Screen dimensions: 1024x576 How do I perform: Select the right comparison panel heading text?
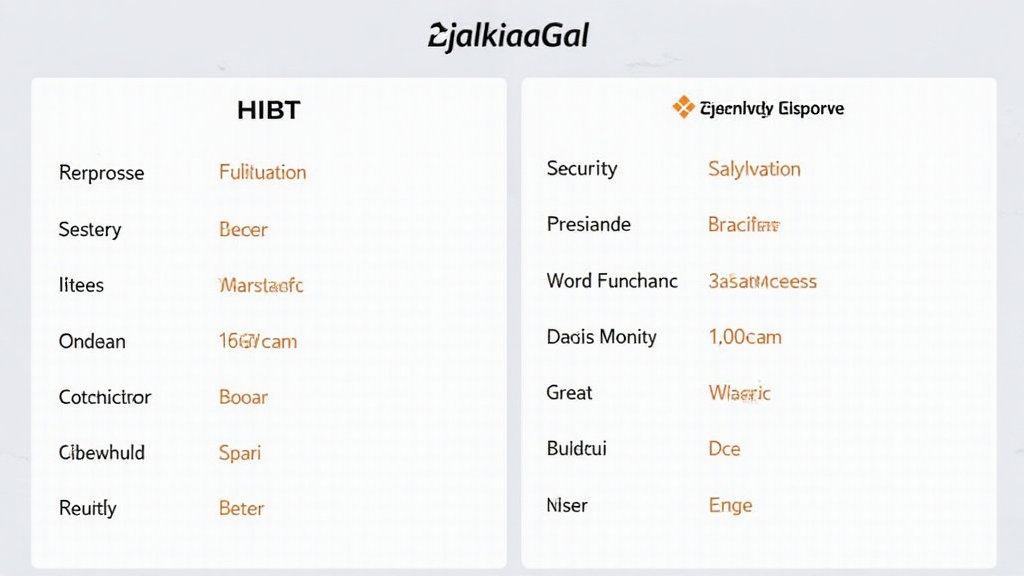[771, 108]
